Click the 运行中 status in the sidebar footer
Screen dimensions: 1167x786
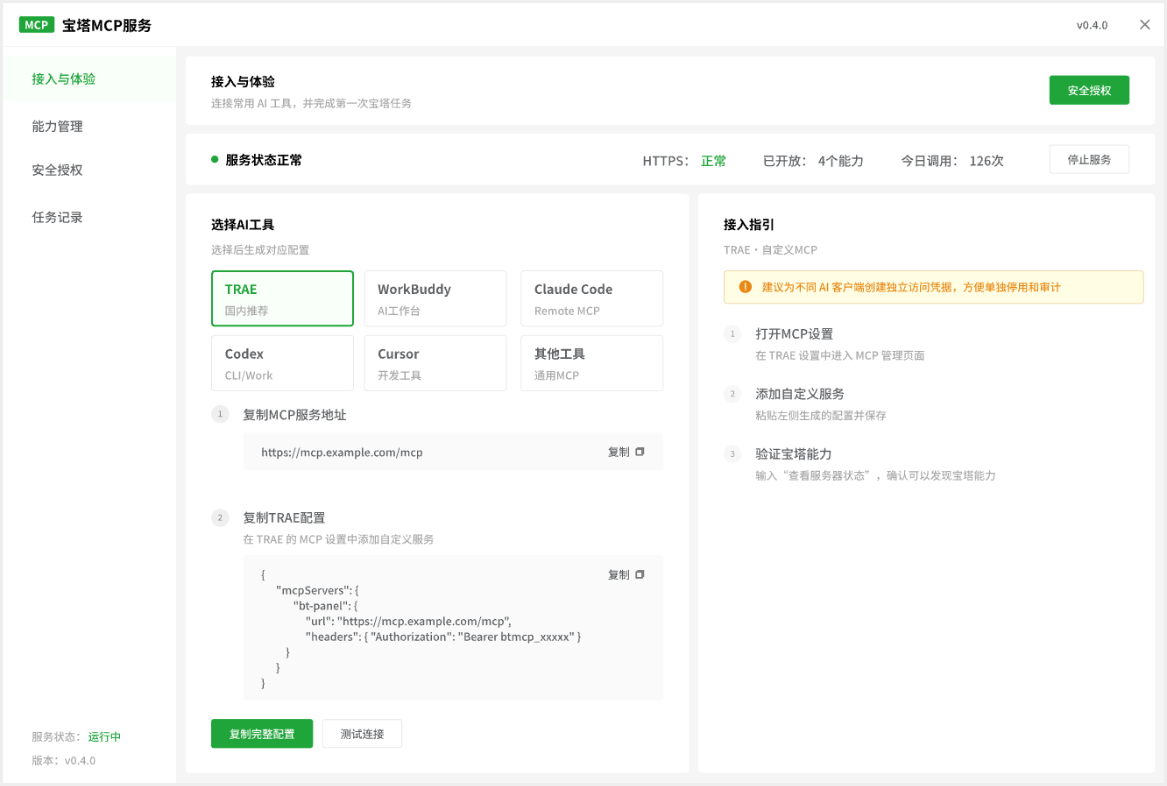tap(104, 737)
